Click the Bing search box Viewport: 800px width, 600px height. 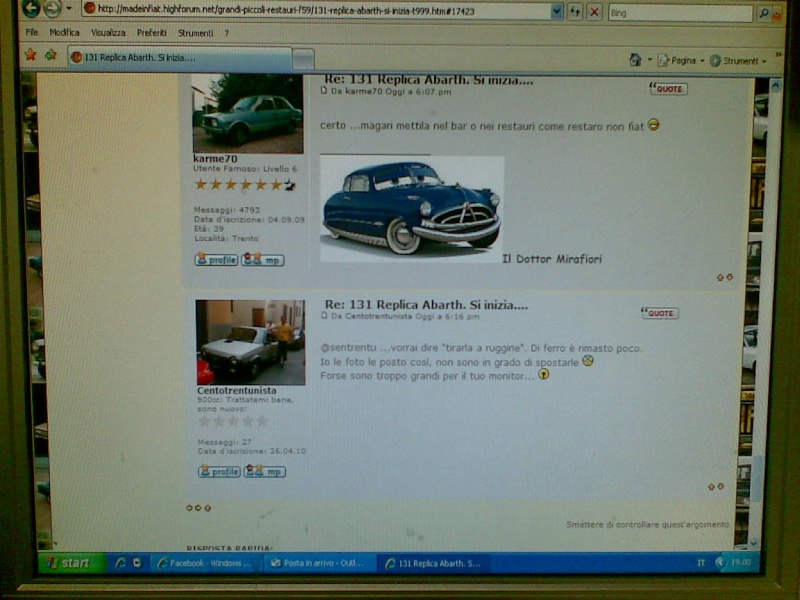[x=680, y=13]
